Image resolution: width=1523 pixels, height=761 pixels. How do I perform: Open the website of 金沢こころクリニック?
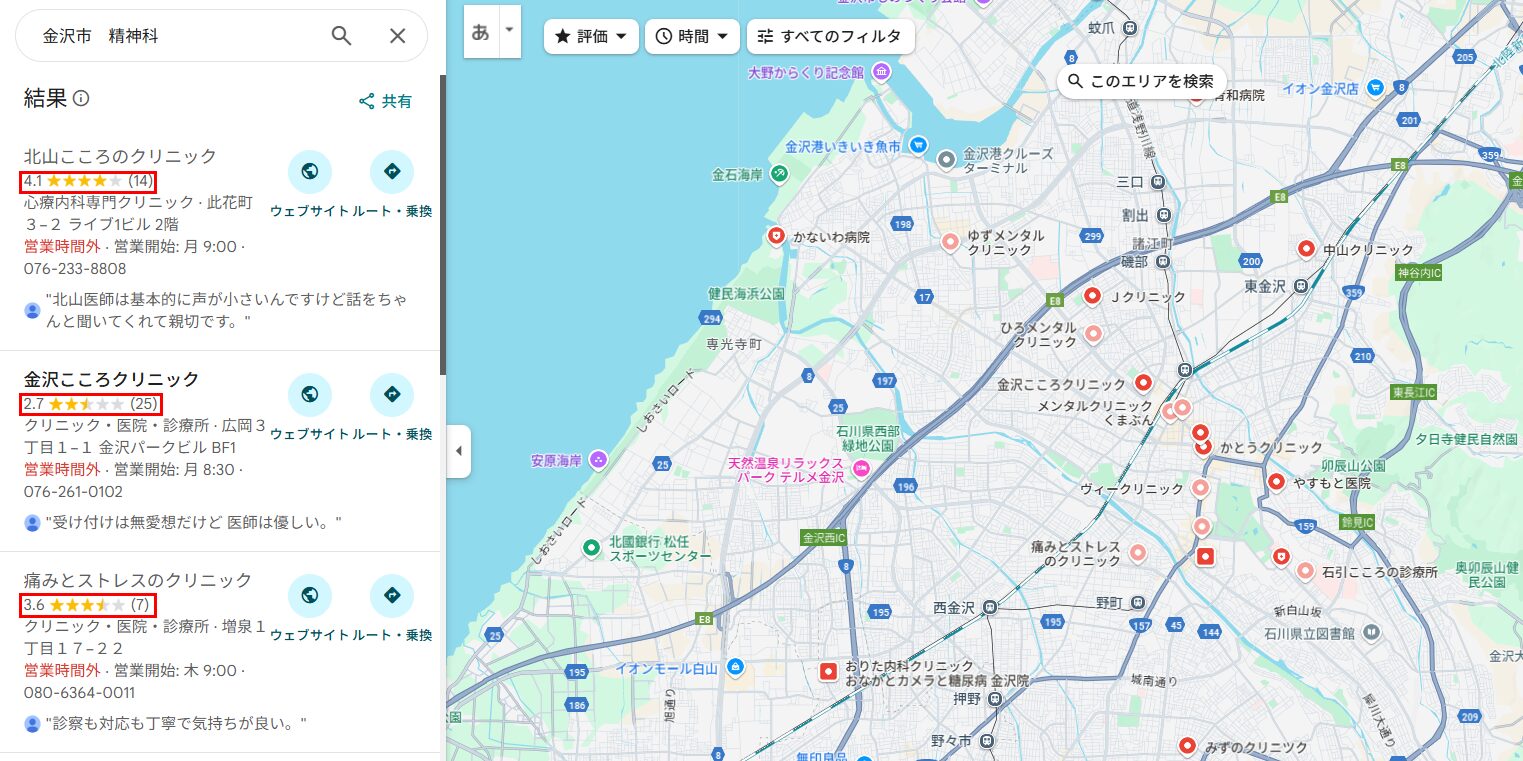pos(309,395)
